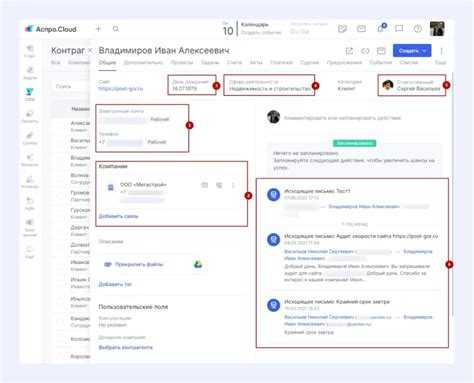474x383 pixels.
Task: Click the Добавить связь link
Action: click(x=118, y=216)
